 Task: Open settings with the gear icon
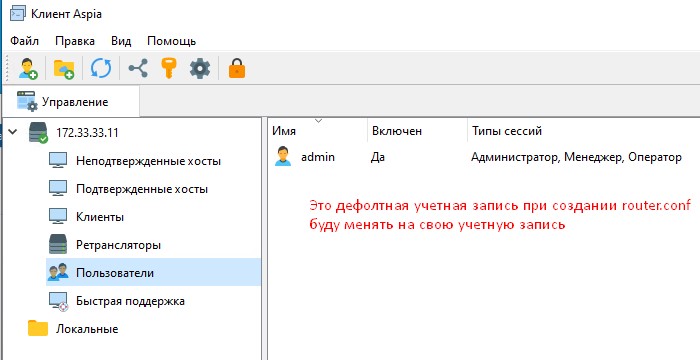(x=200, y=69)
